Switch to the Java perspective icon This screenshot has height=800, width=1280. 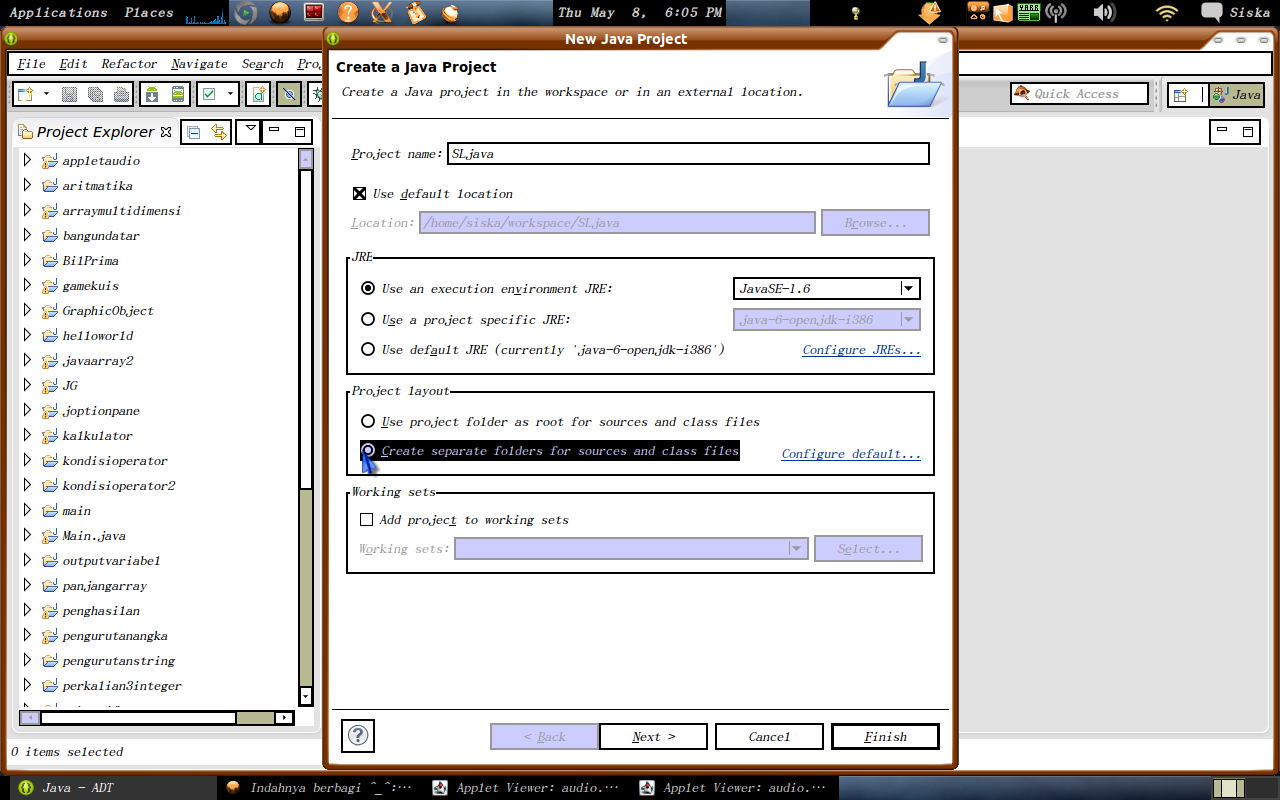[x=1239, y=95]
